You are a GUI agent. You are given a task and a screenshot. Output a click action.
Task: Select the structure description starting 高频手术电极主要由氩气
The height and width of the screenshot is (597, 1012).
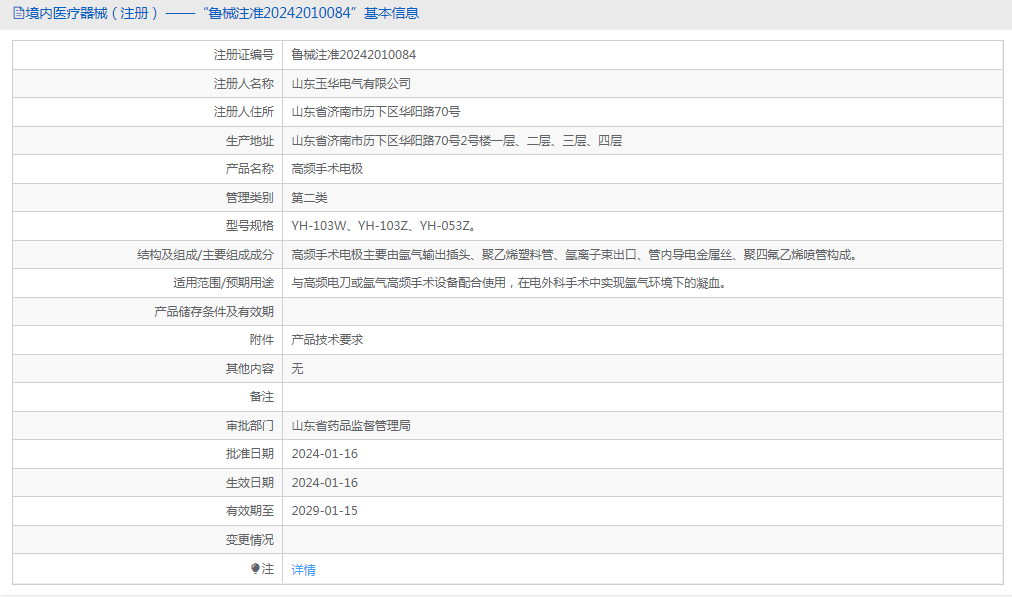(x=574, y=254)
